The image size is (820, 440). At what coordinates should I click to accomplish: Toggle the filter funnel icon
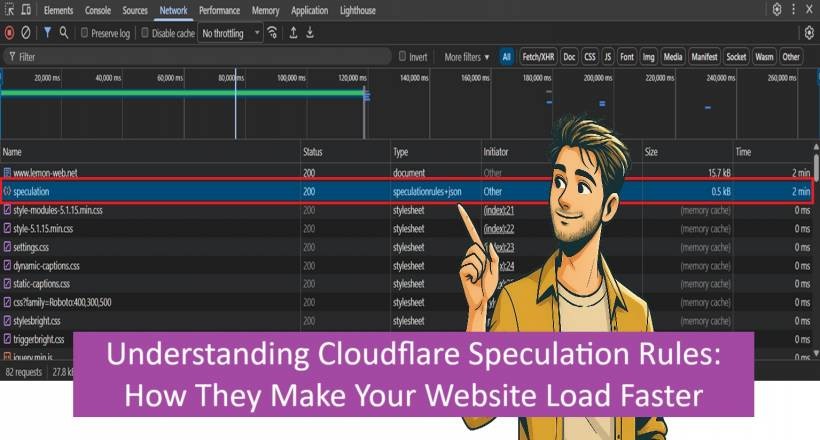coord(47,32)
